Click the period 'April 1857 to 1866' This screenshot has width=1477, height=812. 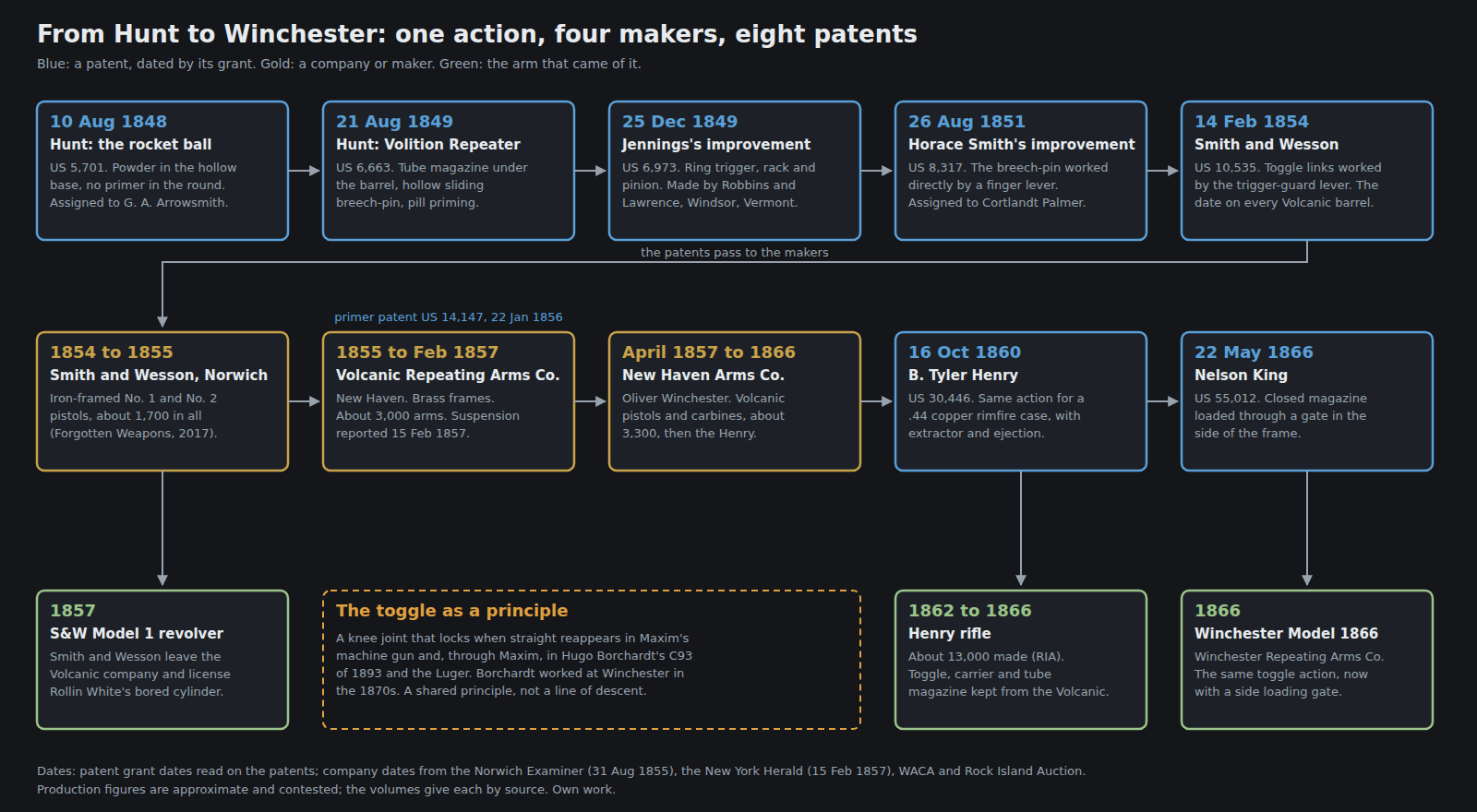tap(709, 352)
